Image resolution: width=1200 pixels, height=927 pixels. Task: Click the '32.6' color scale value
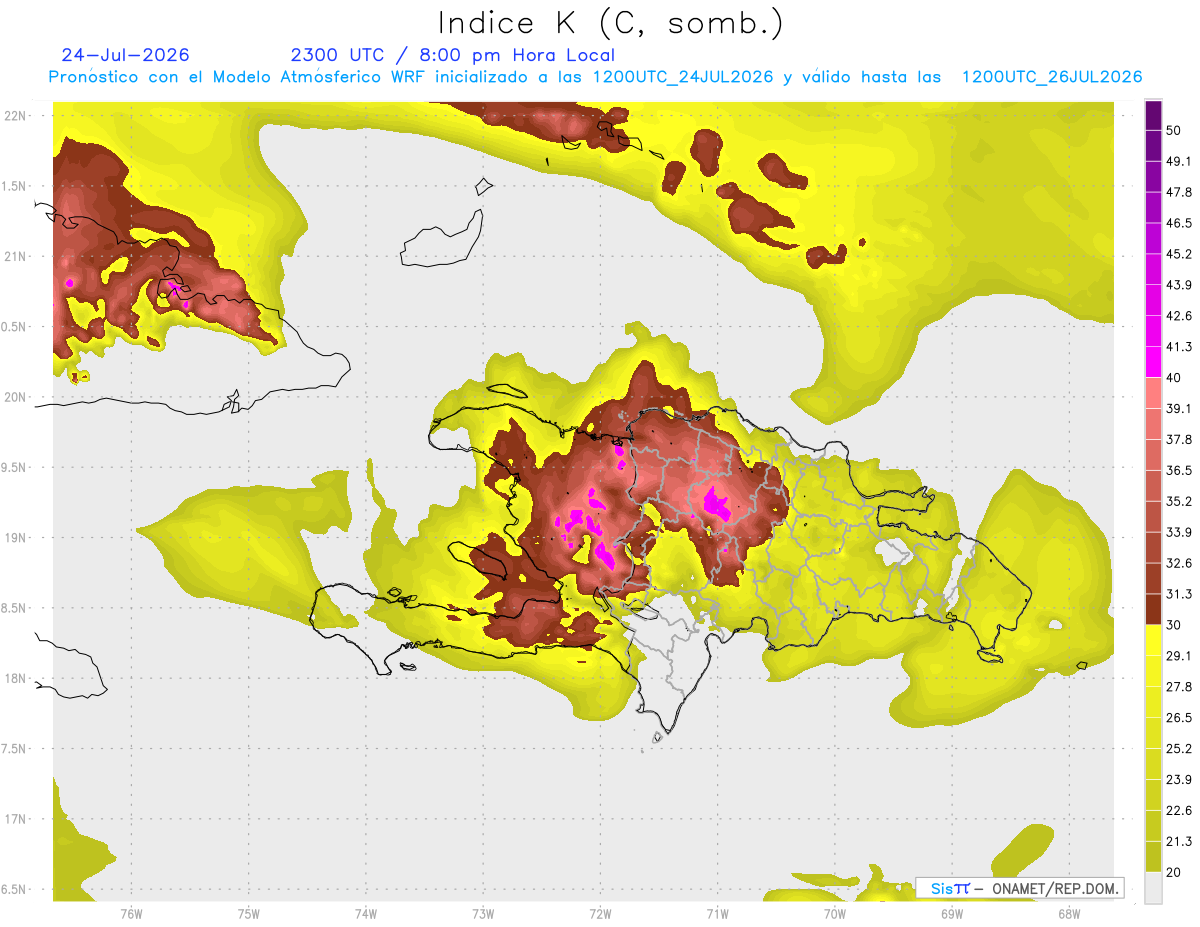(x=1178, y=563)
